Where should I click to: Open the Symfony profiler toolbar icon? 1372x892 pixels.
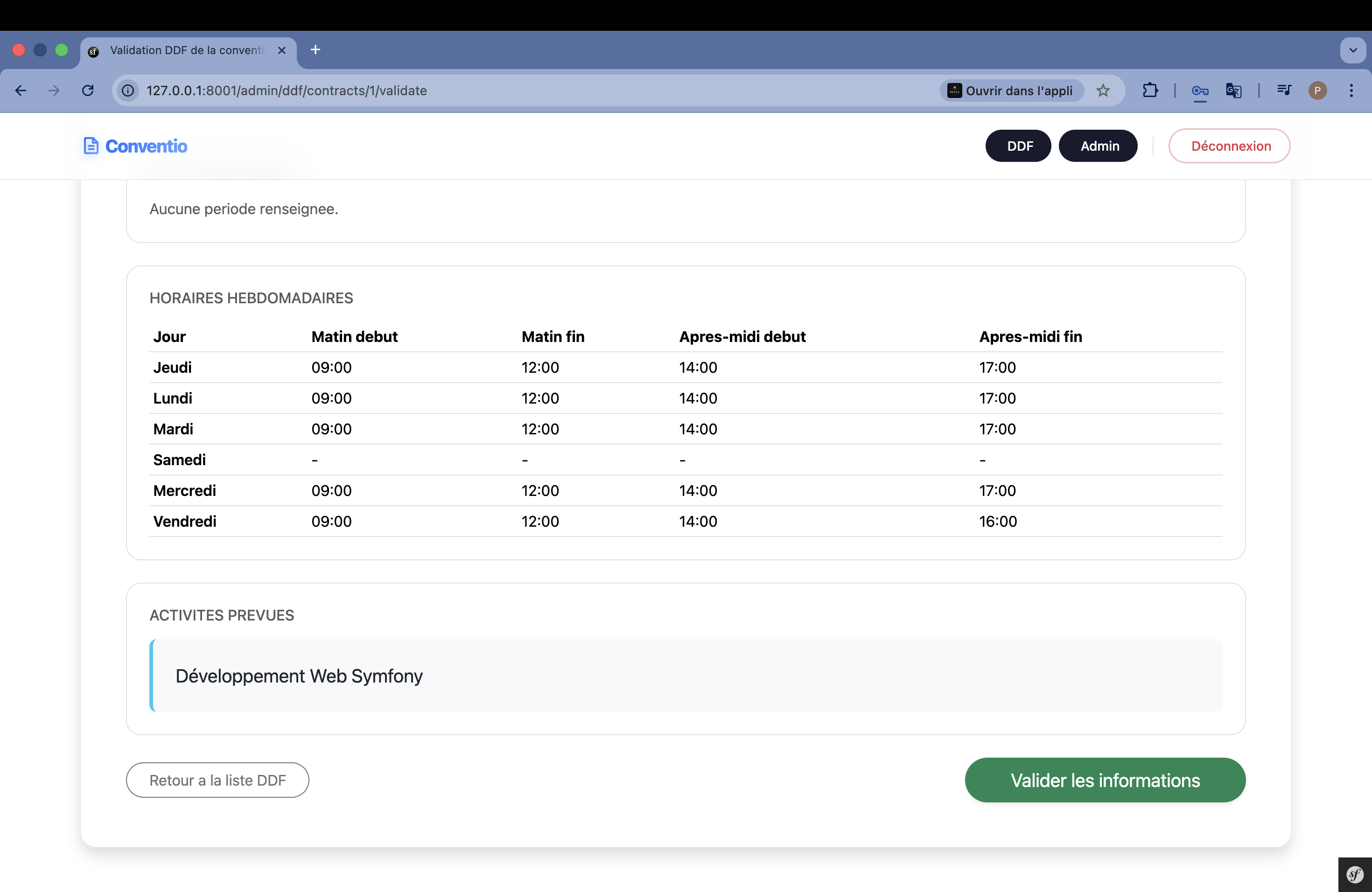[1354, 874]
